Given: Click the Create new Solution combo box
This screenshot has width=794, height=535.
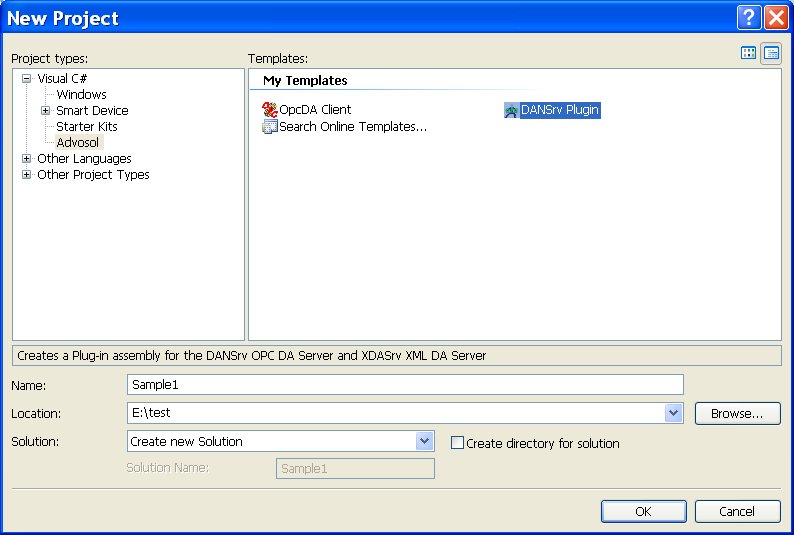Looking at the screenshot, I should (281, 441).
